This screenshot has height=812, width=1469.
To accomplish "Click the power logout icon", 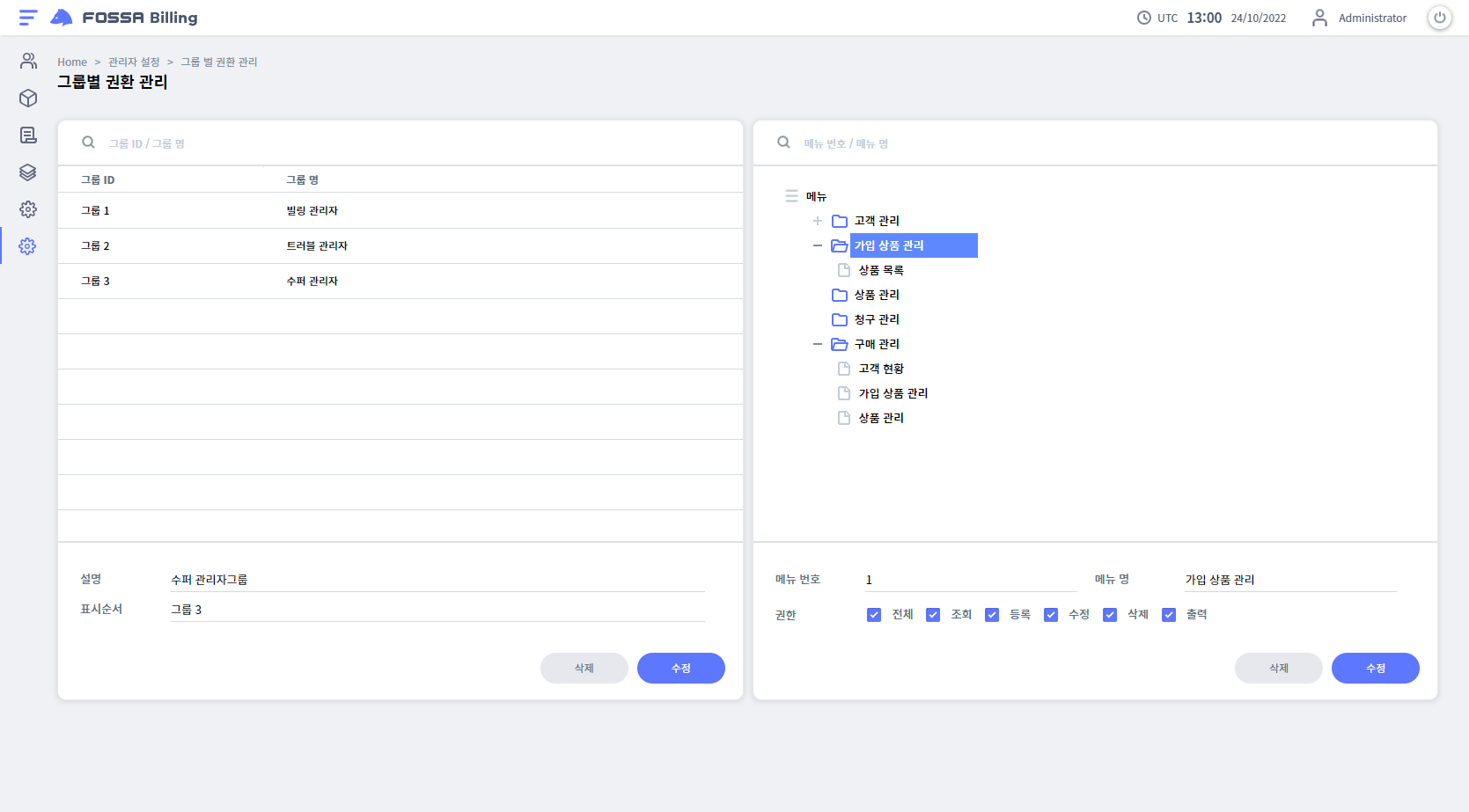I will pyautogui.click(x=1439, y=18).
